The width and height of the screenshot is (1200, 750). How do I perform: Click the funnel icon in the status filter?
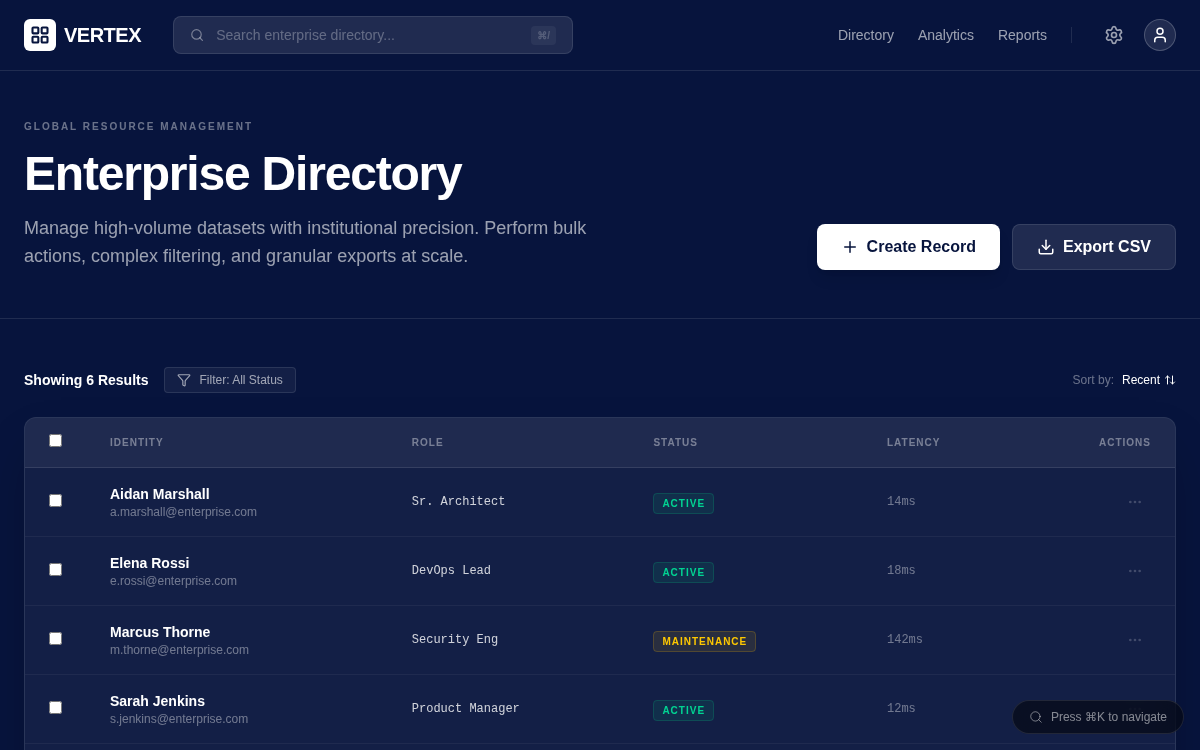pos(184,380)
